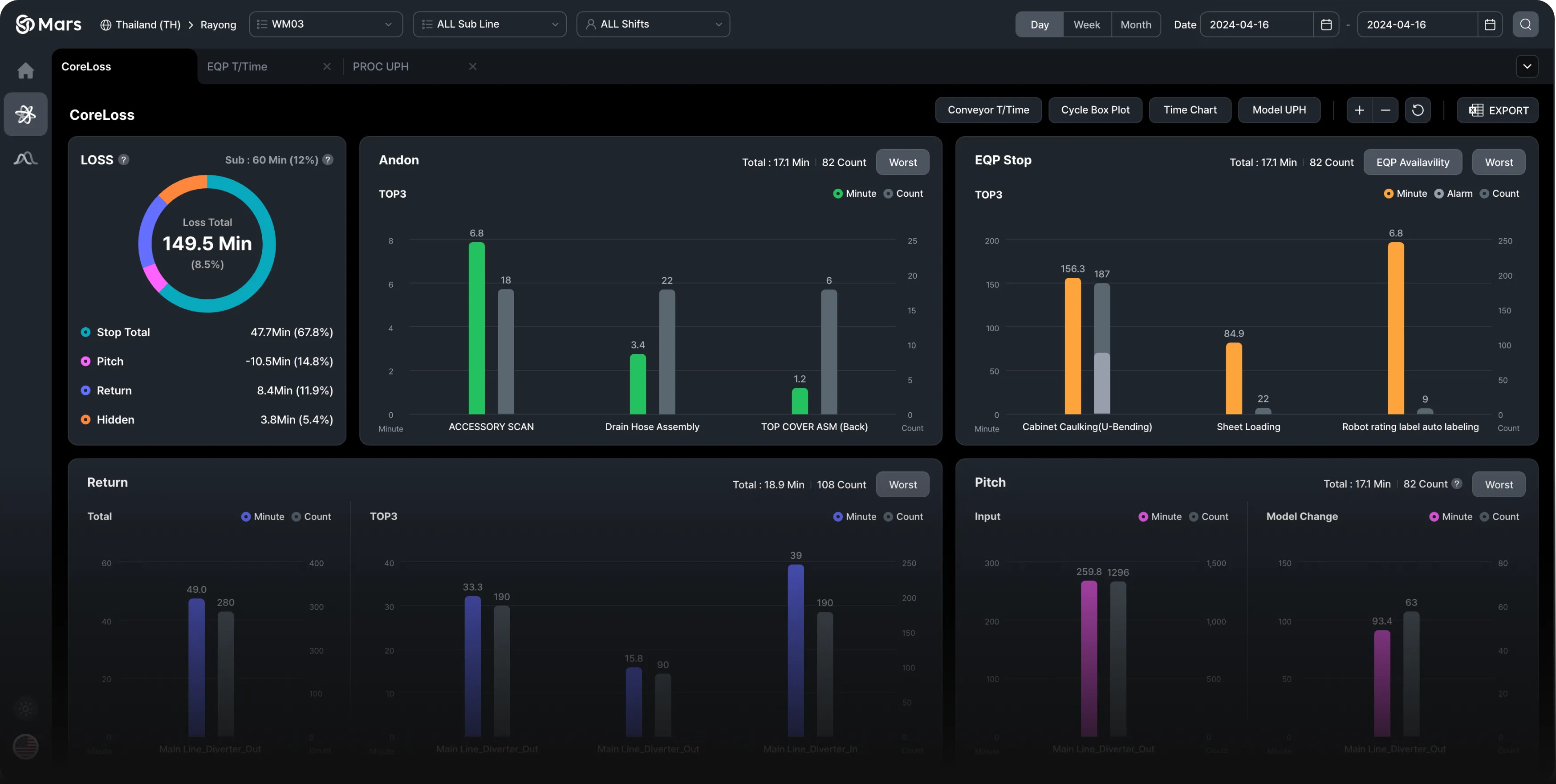Select Minute radio in Return Total
Image resolution: width=1556 pixels, height=784 pixels.
245,516
